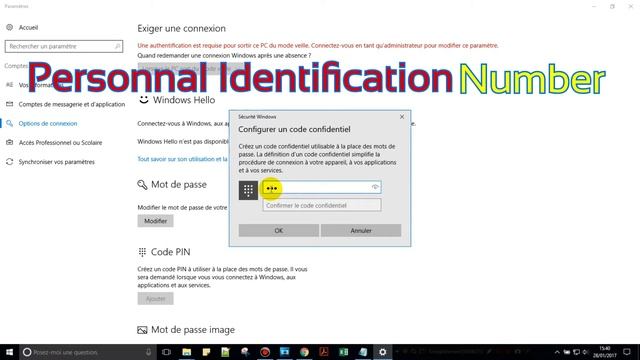
Task: Focus the Rechercher un paramètre field
Action: click(x=64, y=46)
